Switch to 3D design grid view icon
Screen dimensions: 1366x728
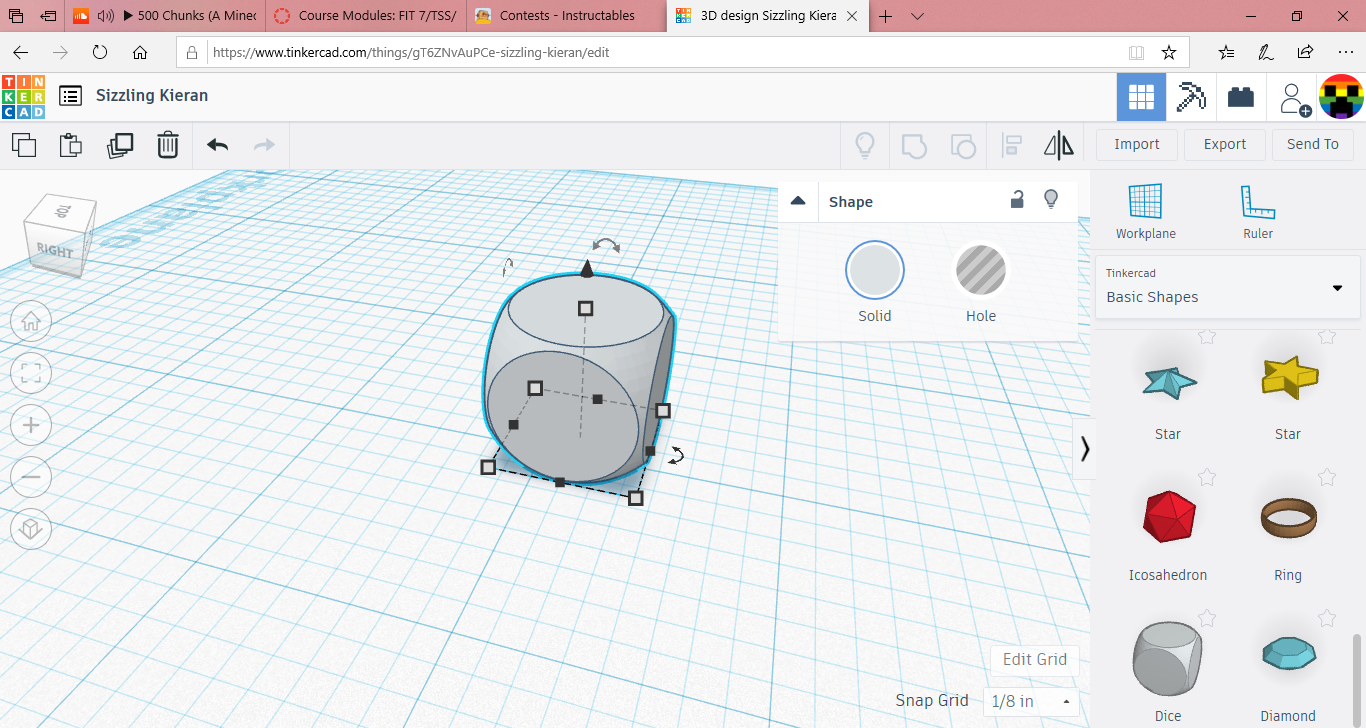(x=1141, y=97)
